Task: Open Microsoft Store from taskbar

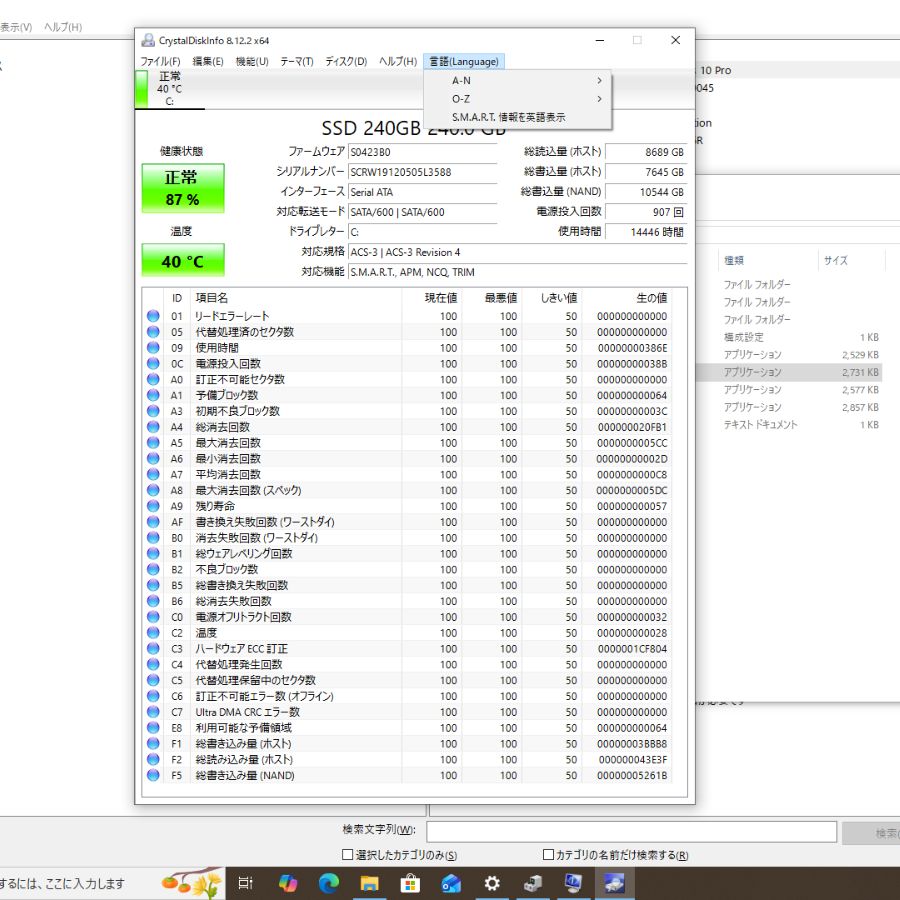Action: (x=410, y=883)
